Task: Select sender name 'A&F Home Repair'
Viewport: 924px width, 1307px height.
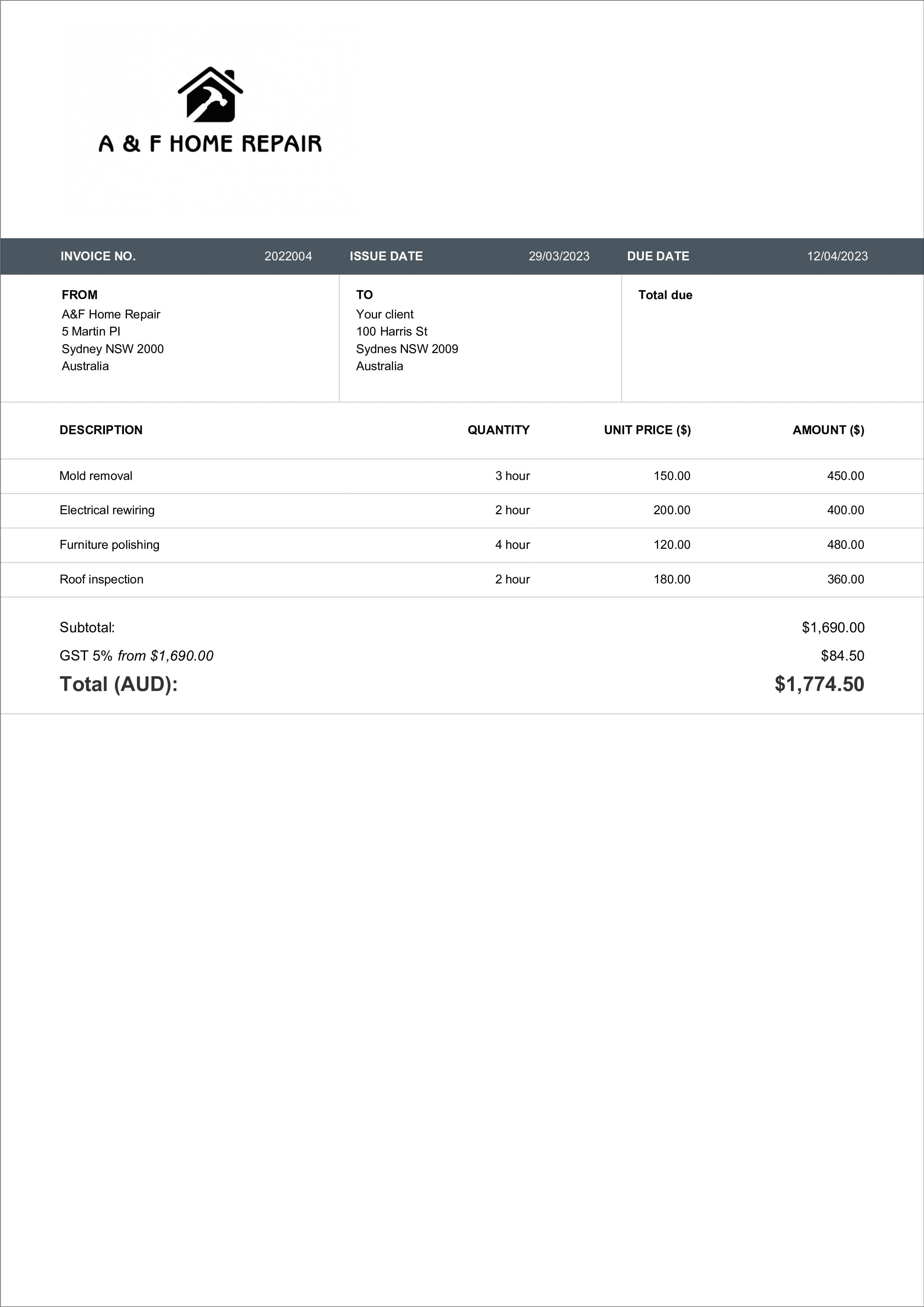Action: [111, 314]
